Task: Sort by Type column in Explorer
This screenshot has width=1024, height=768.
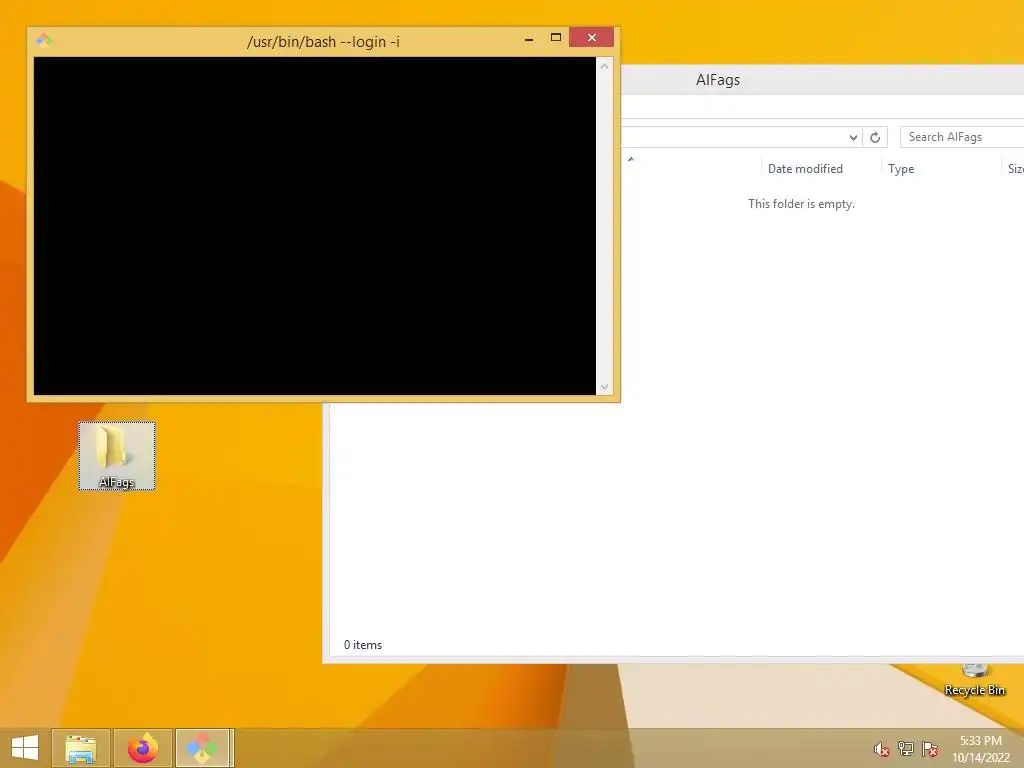Action: point(901,168)
